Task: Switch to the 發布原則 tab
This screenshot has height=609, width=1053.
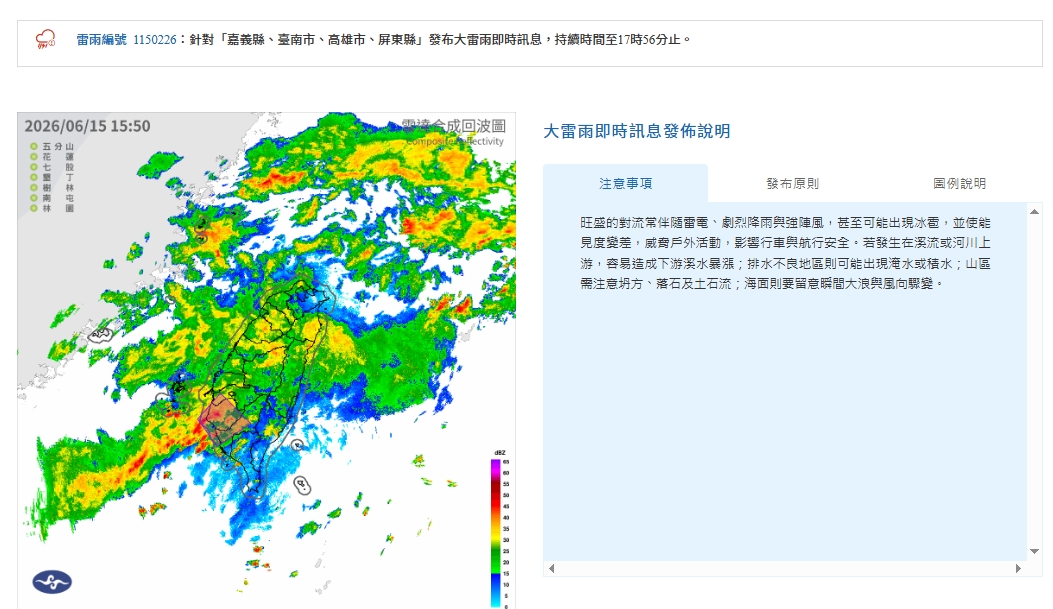Action: [792, 183]
